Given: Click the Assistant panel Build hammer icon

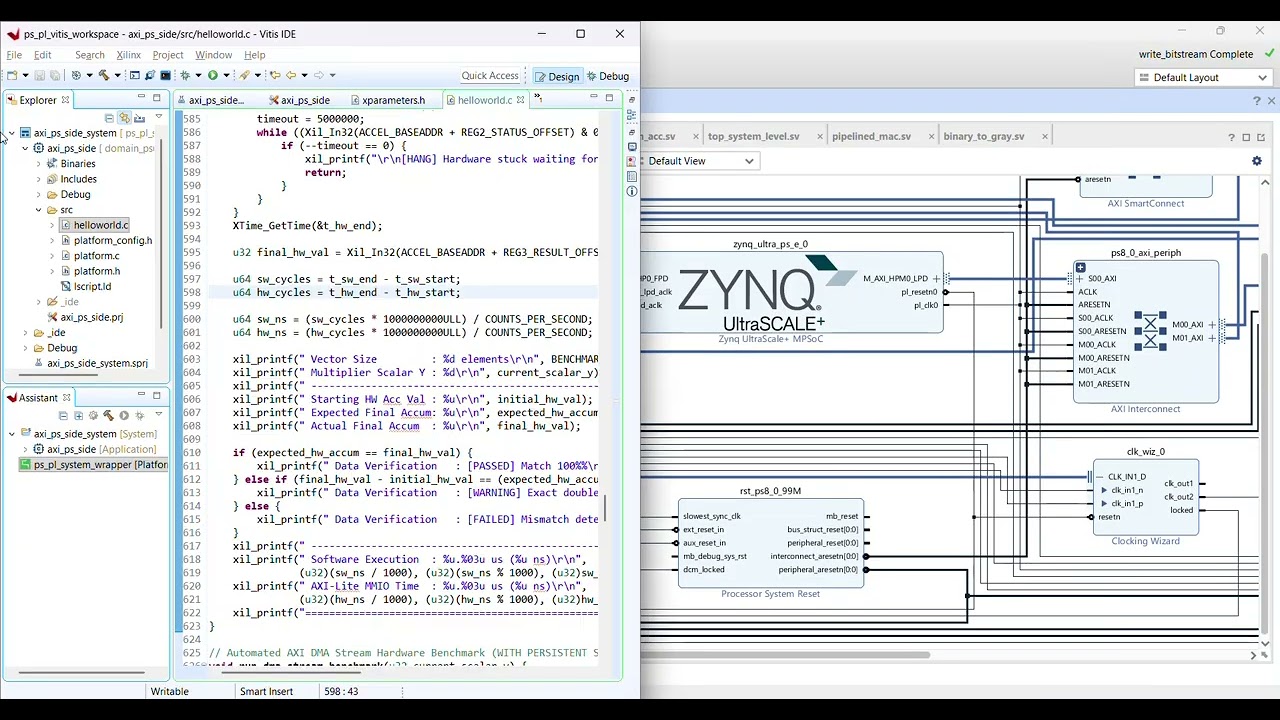Looking at the screenshot, I should pyautogui.click(x=108, y=416).
